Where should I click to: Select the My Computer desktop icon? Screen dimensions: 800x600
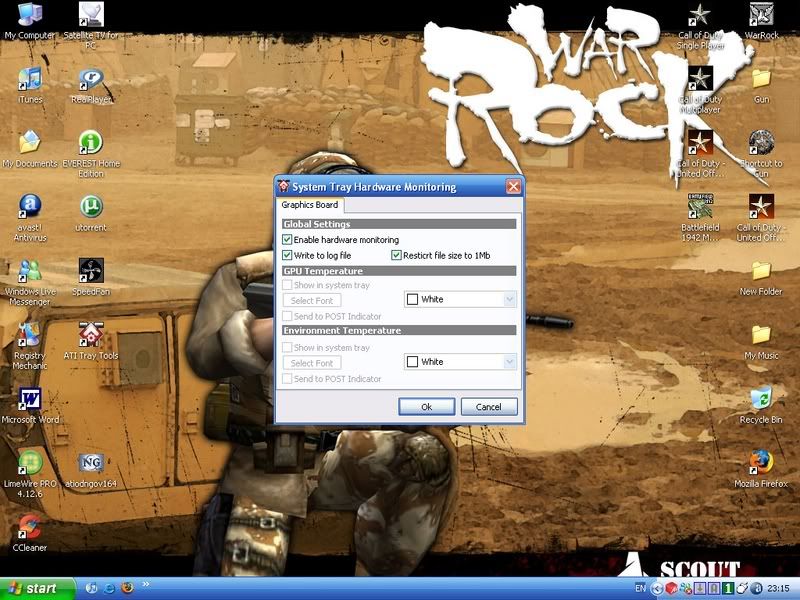point(30,20)
